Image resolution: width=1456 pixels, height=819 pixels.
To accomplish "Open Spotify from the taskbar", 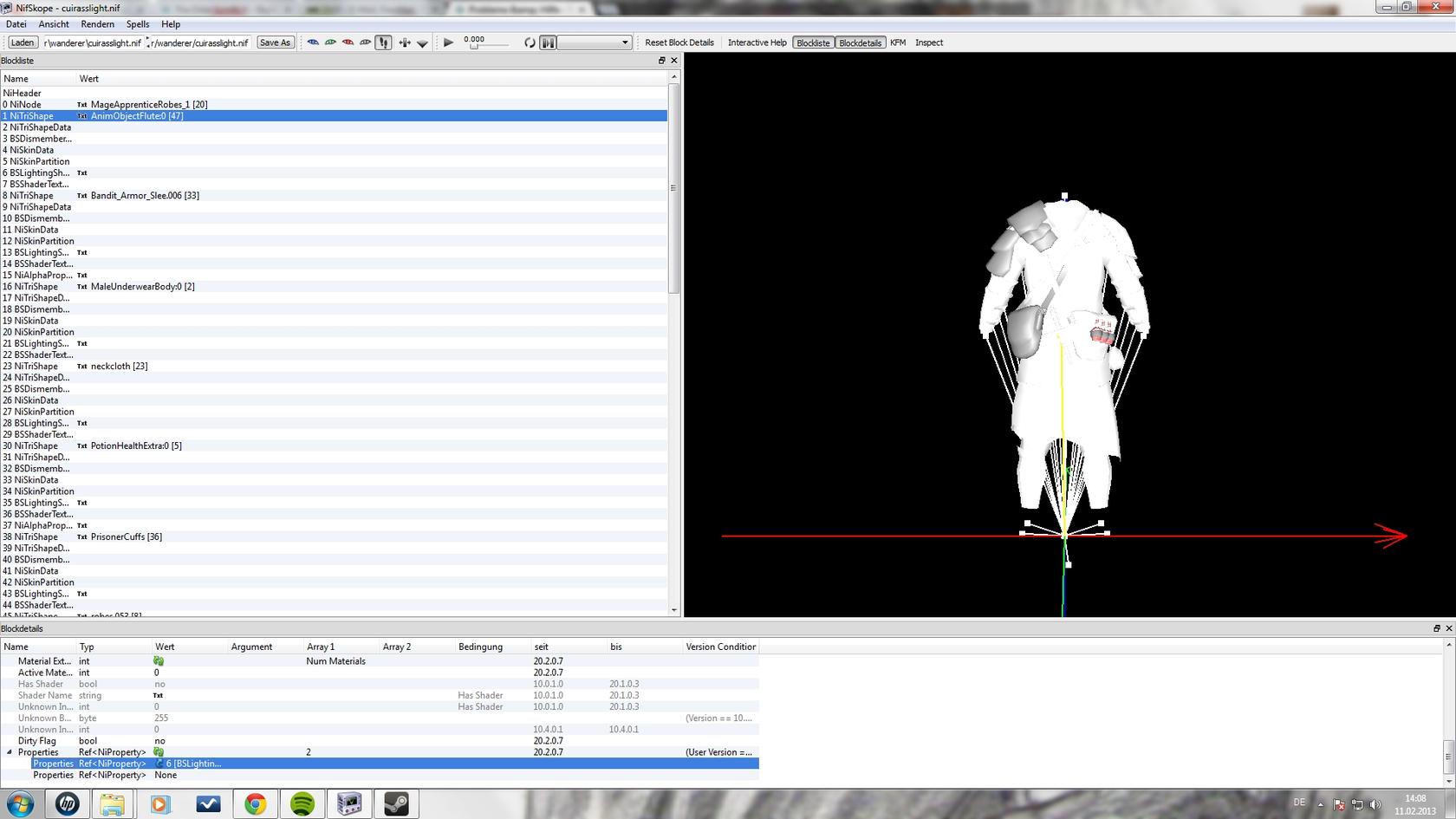I will point(302,804).
